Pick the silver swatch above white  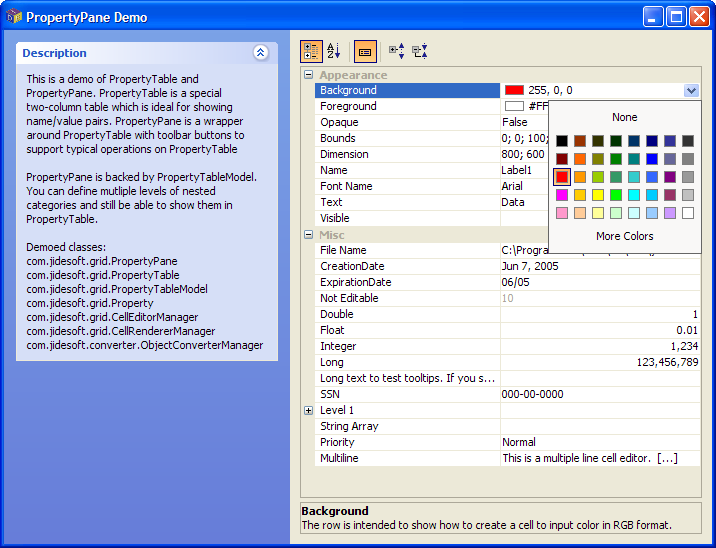(x=688, y=195)
